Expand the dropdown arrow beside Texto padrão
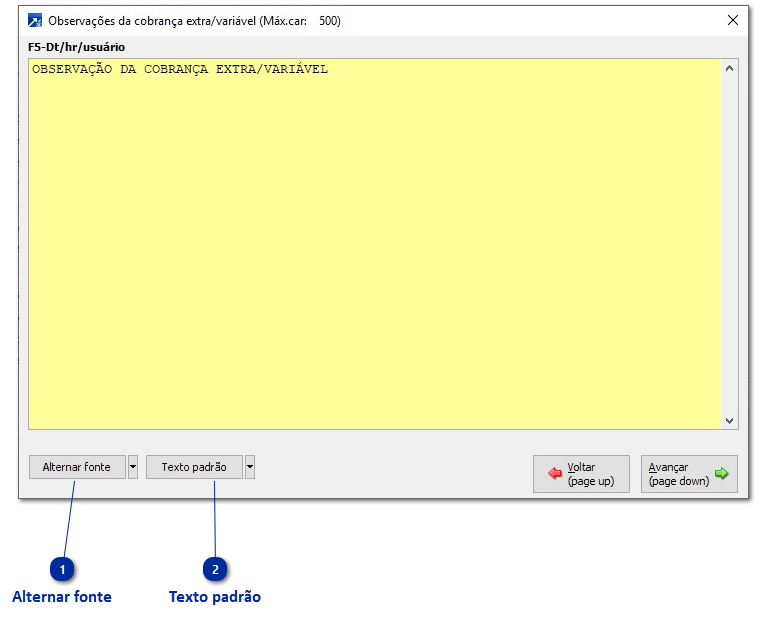 (250, 467)
